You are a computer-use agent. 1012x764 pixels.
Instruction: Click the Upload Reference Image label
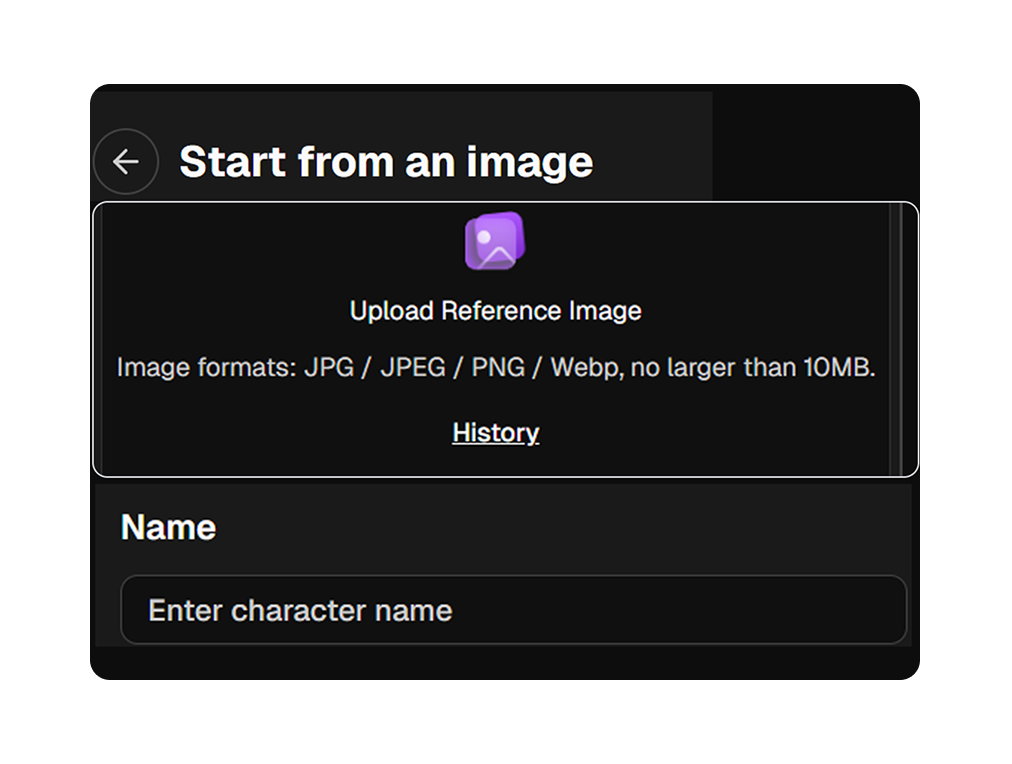coord(496,311)
